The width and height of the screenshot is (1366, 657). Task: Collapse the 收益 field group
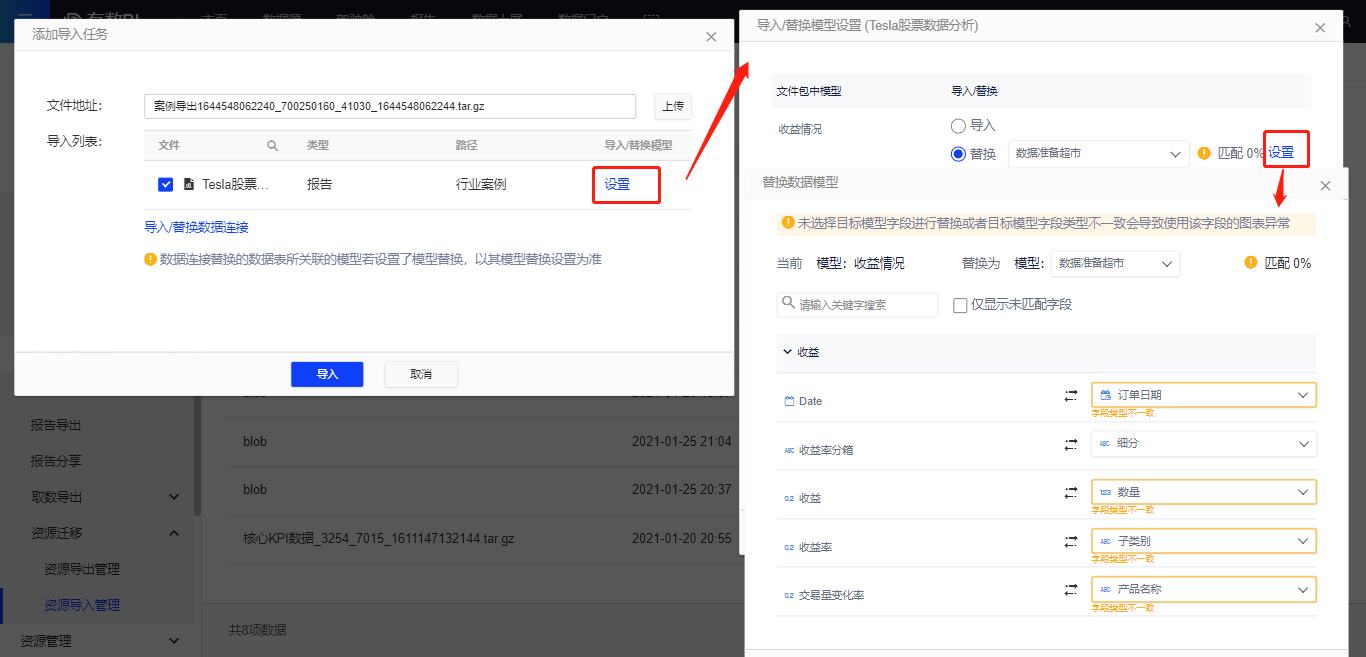(x=789, y=351)
